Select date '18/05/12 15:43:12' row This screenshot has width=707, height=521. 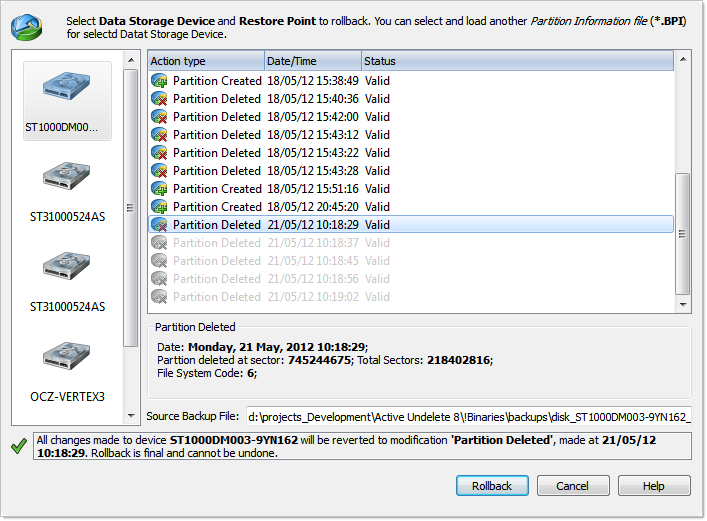tap(411, 135)
